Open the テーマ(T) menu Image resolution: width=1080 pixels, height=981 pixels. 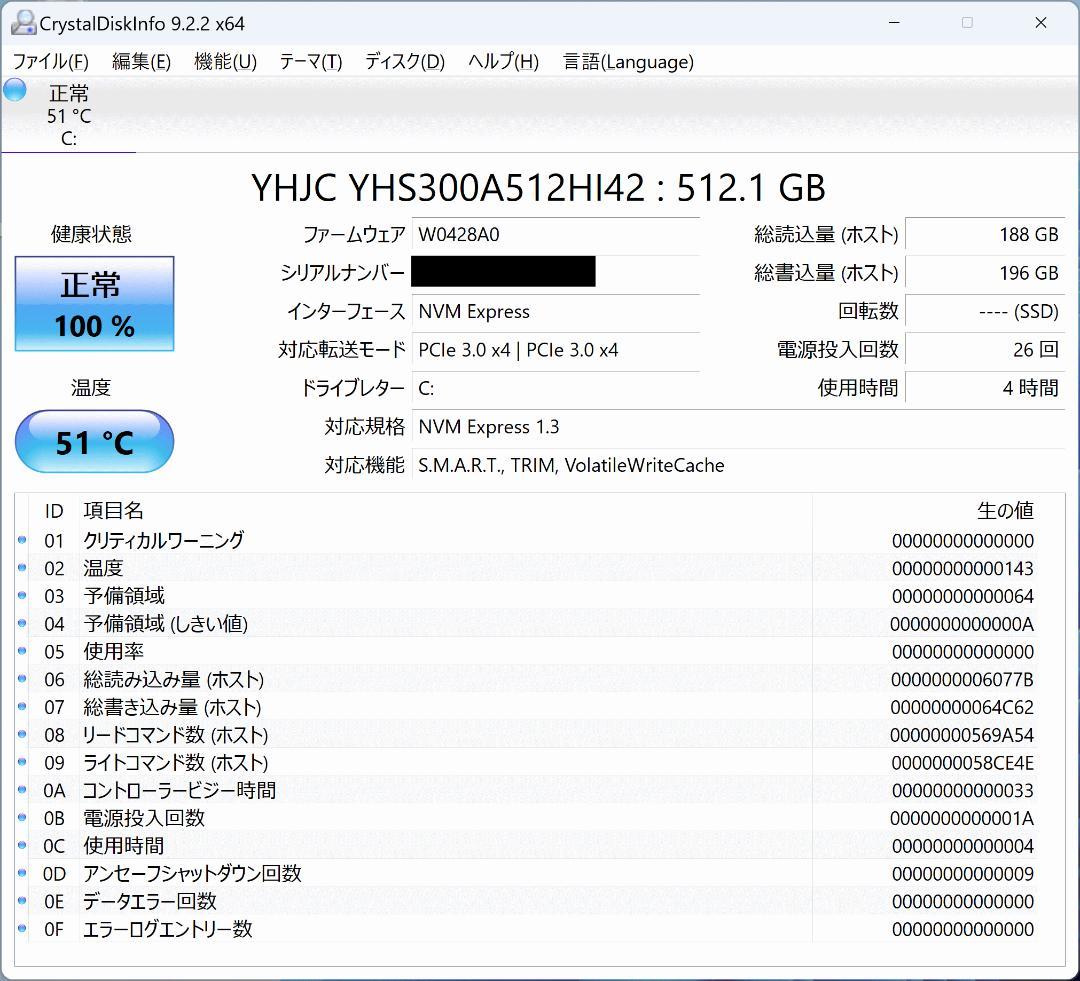pos(310,61)
